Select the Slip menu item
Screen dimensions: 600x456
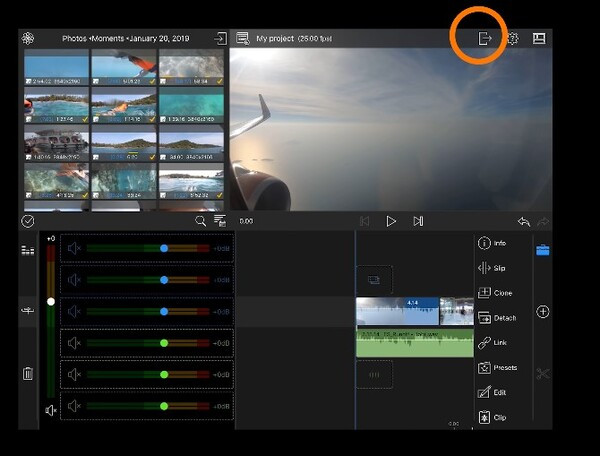492,268
